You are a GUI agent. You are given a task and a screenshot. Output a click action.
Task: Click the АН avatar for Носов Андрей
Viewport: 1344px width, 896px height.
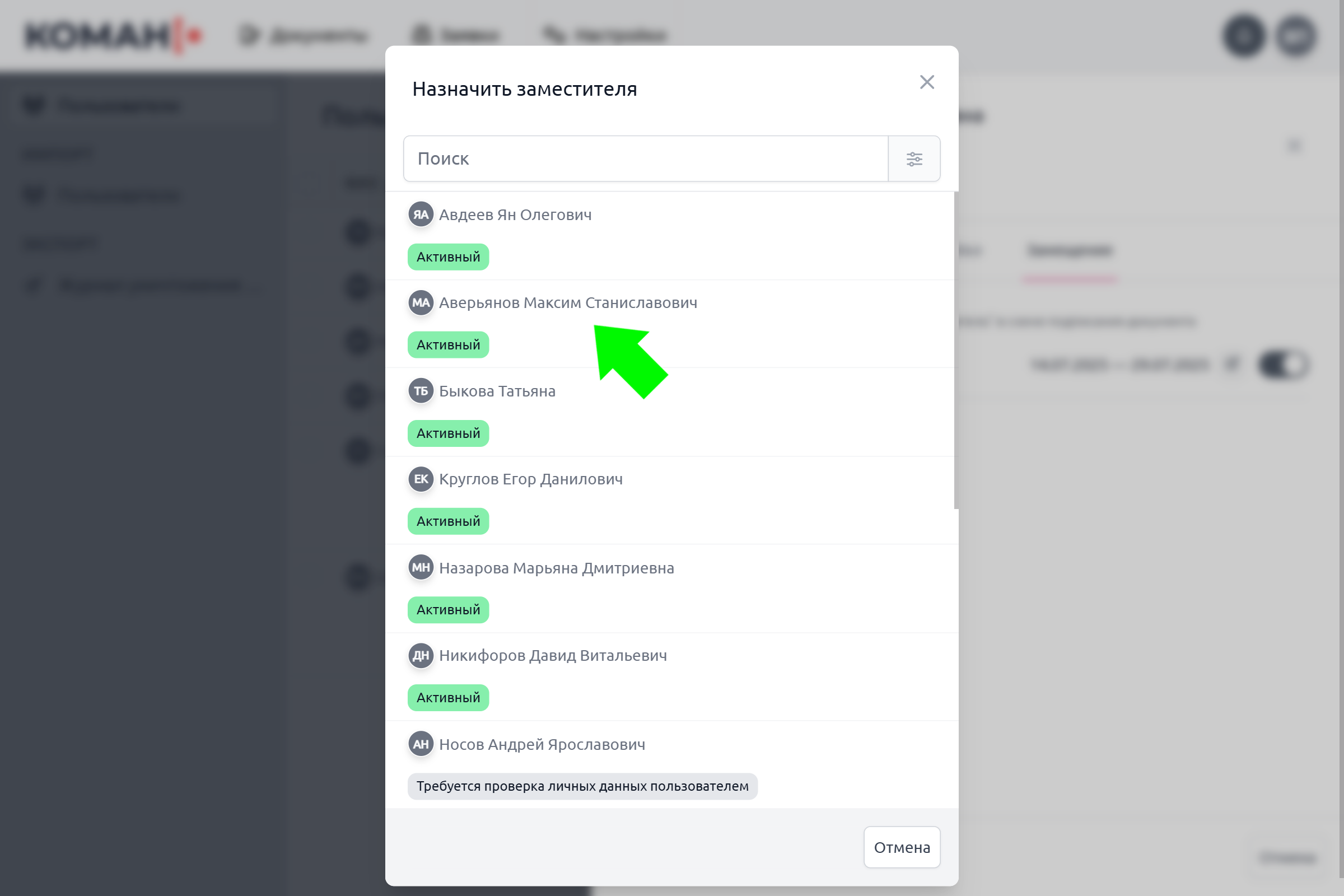tap(421, 744)
